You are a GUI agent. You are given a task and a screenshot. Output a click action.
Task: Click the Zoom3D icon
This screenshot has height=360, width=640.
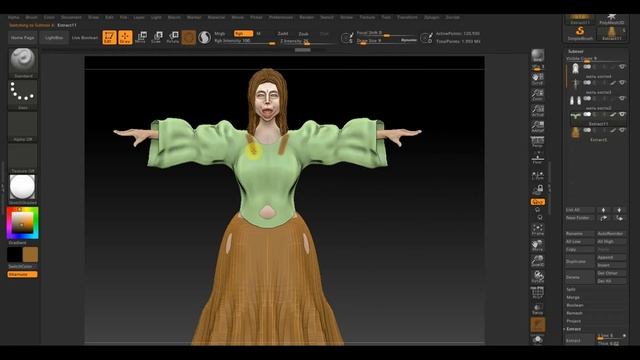[x=538, y=261]
